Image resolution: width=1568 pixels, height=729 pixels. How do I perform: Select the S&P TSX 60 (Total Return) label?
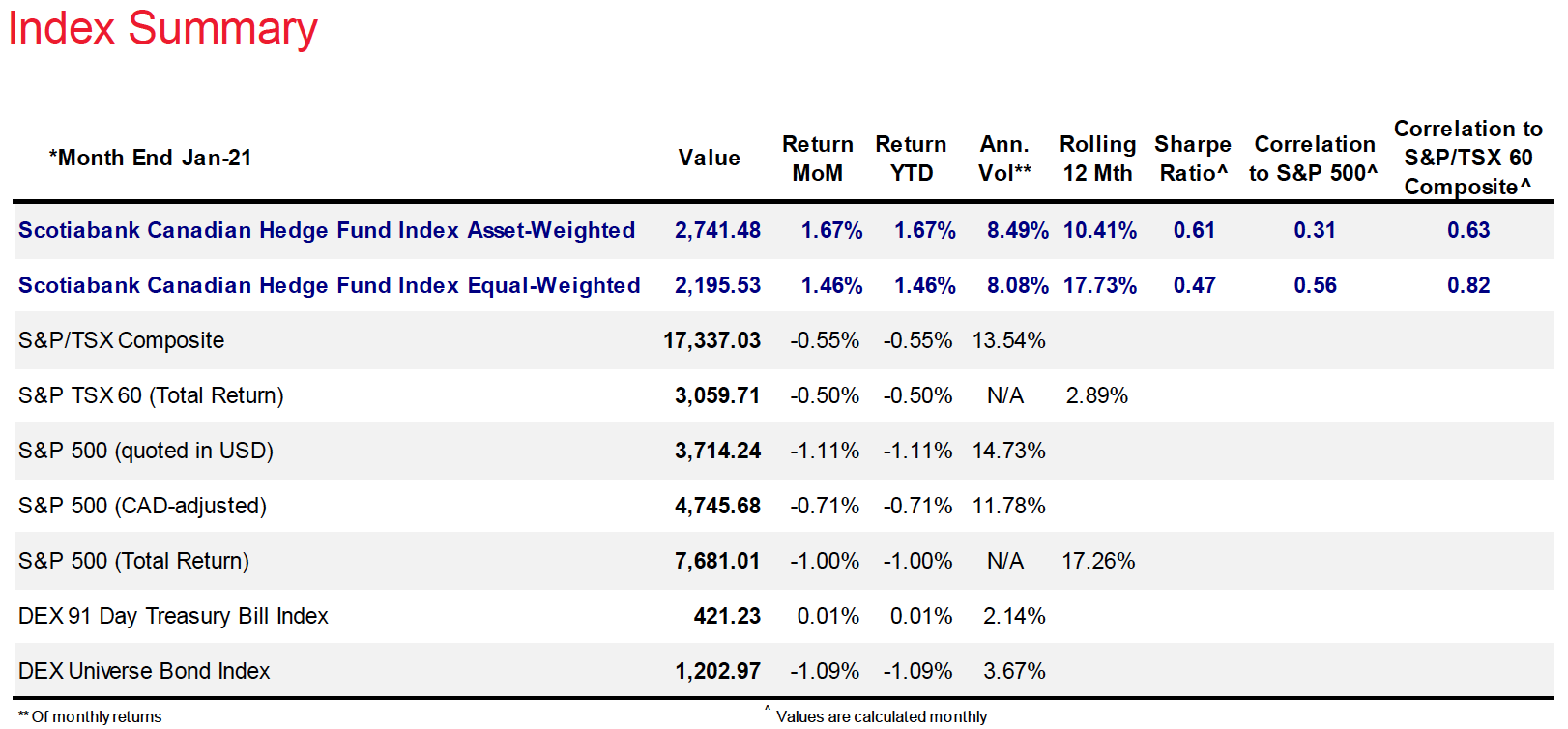tap(151, 395)
